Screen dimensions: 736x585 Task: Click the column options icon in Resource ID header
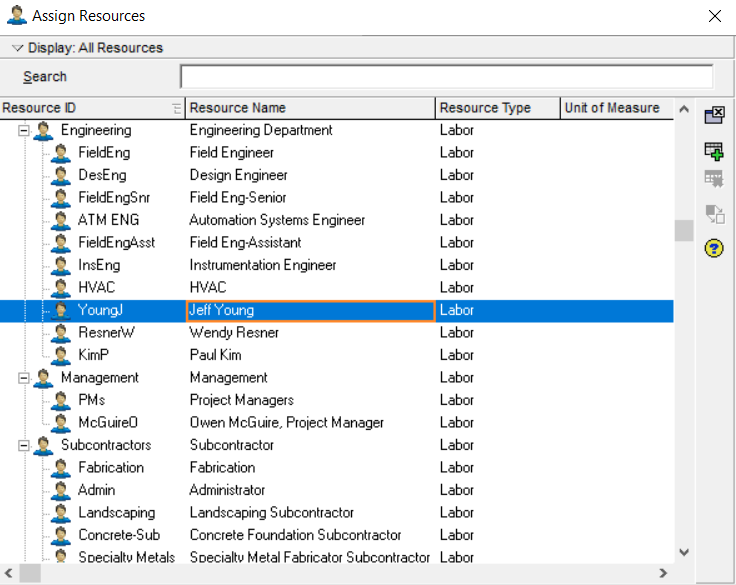tap(177, 108)
